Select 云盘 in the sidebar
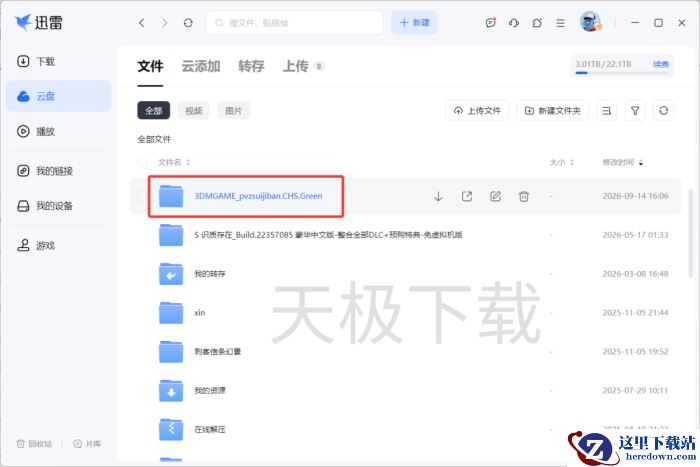This screenshot has width=700, height=467. point(58,96)
